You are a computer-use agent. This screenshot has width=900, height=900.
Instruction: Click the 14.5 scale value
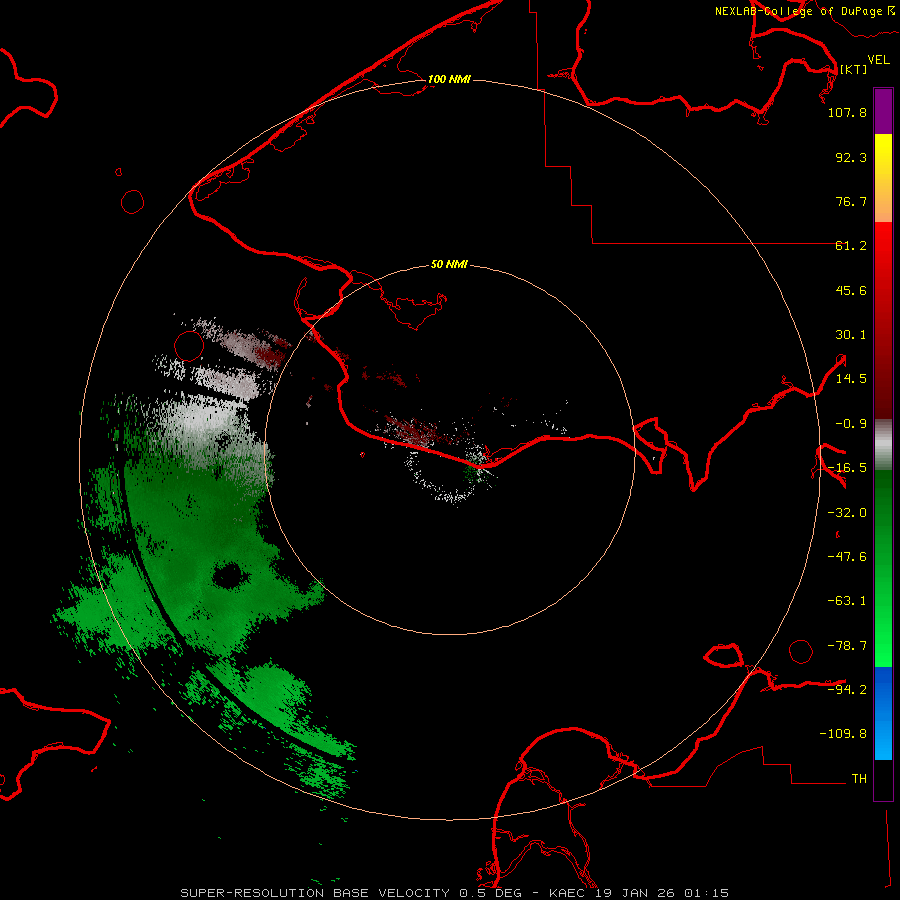pyautogui.click(x=851, y=379)
